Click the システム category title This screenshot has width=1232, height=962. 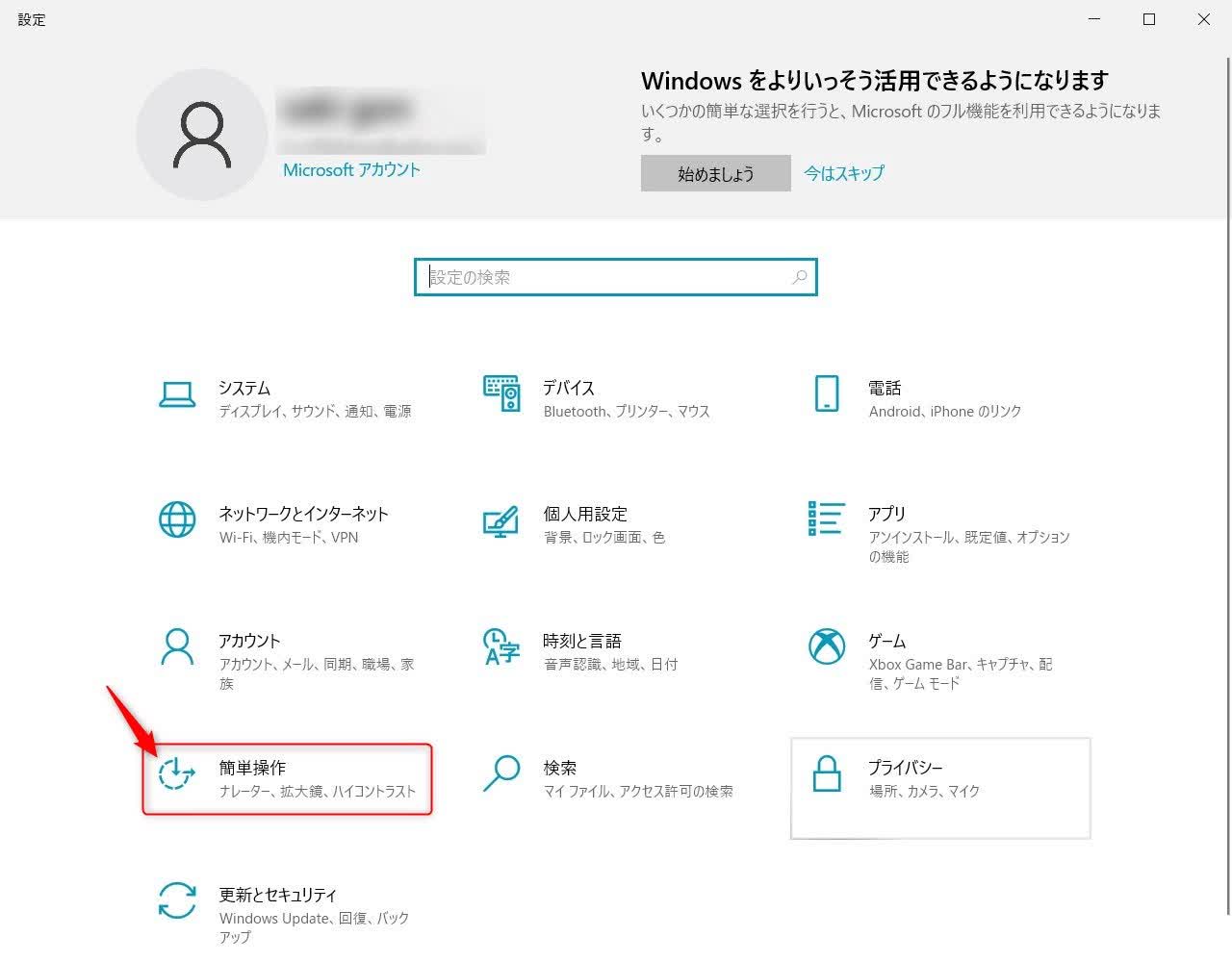tap(244, 388)
